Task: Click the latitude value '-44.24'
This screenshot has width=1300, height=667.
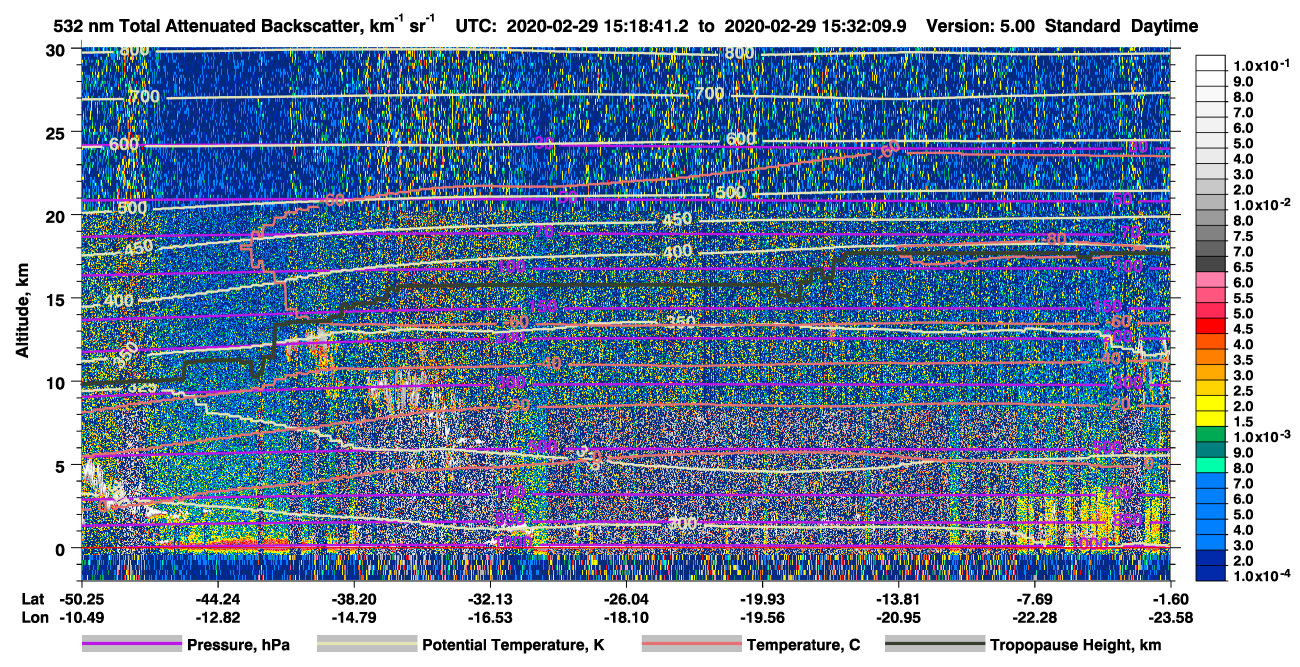Action: pos(218,598)
